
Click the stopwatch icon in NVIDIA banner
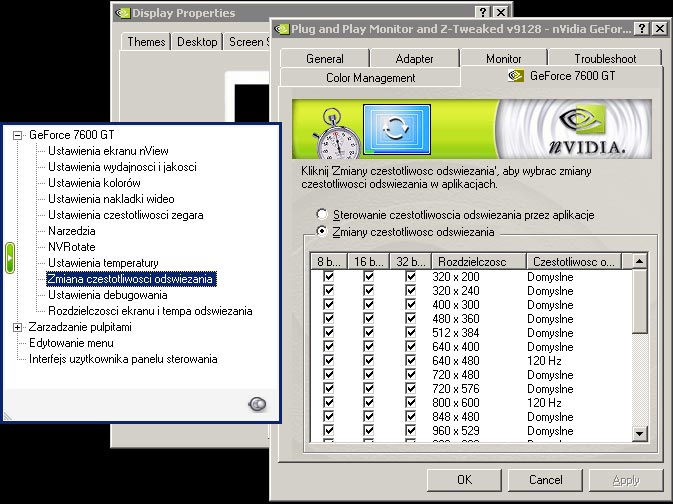[337, 134]
